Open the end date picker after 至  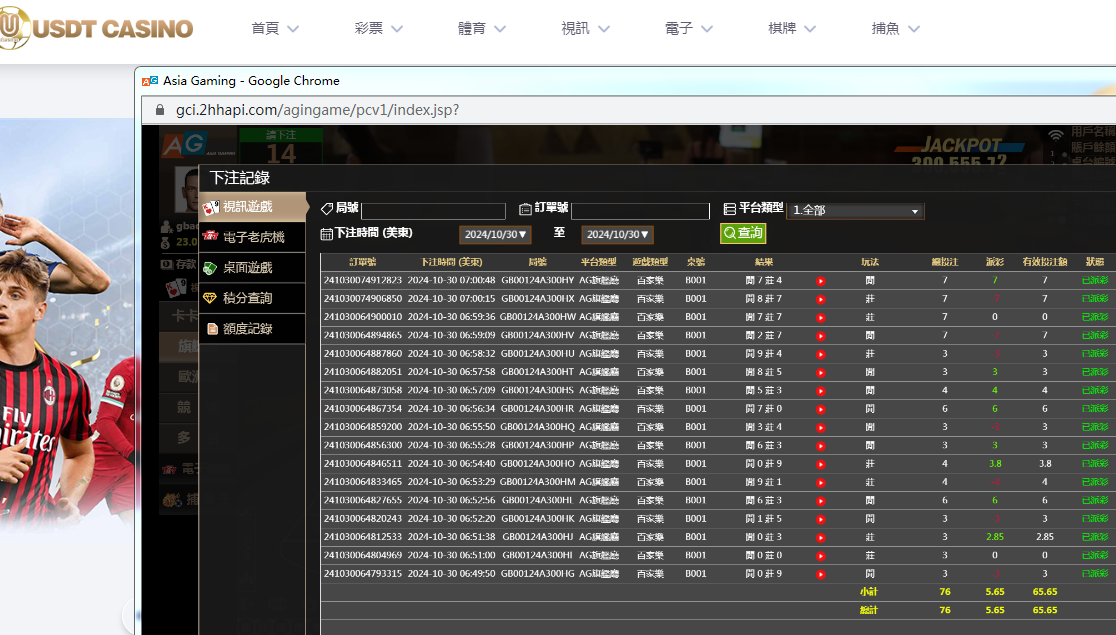click(617, 234)
